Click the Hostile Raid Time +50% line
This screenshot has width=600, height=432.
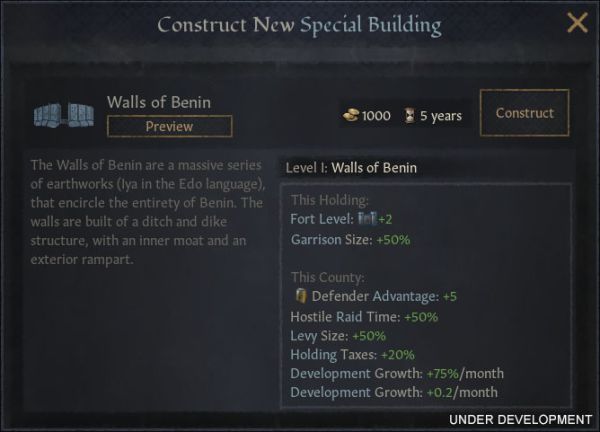coord(364,317)
